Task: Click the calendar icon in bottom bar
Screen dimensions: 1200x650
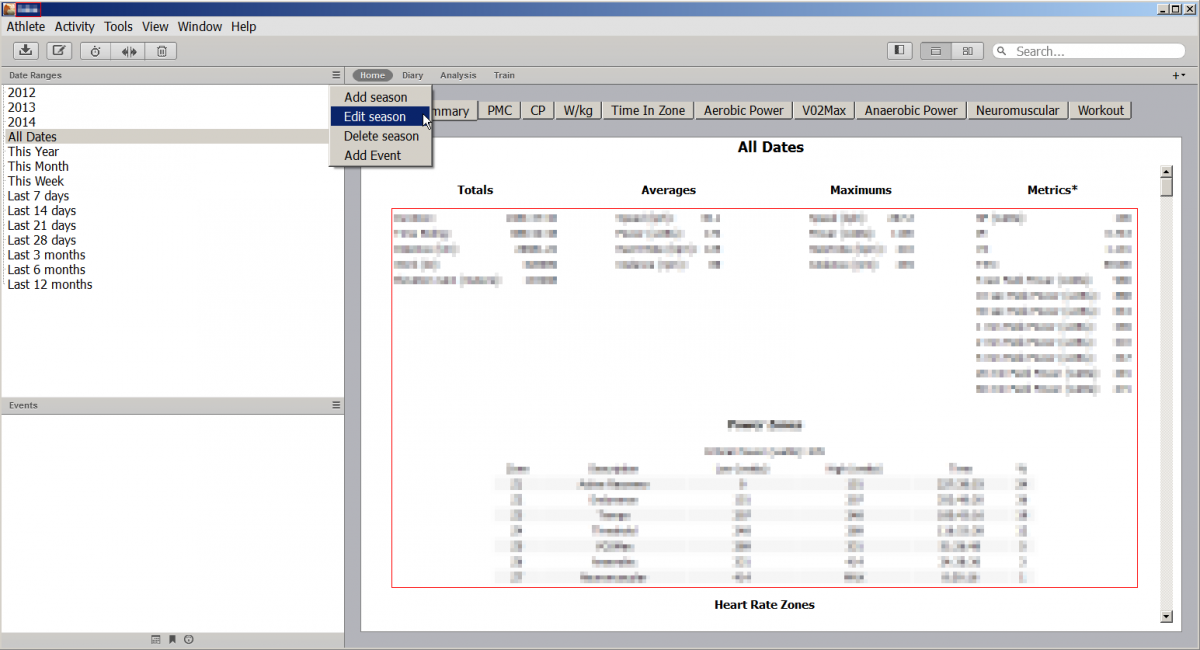Action: pos(155,640)
